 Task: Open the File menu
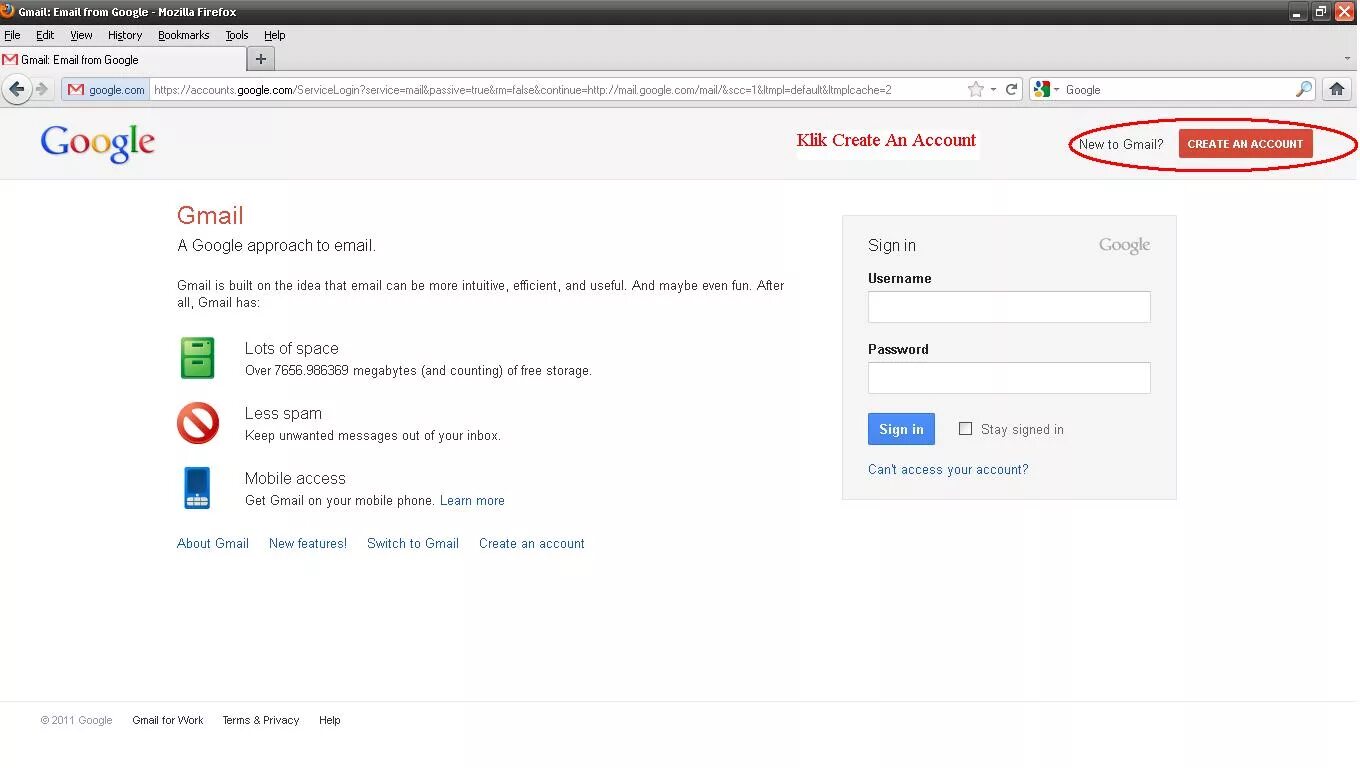point(12,35)
